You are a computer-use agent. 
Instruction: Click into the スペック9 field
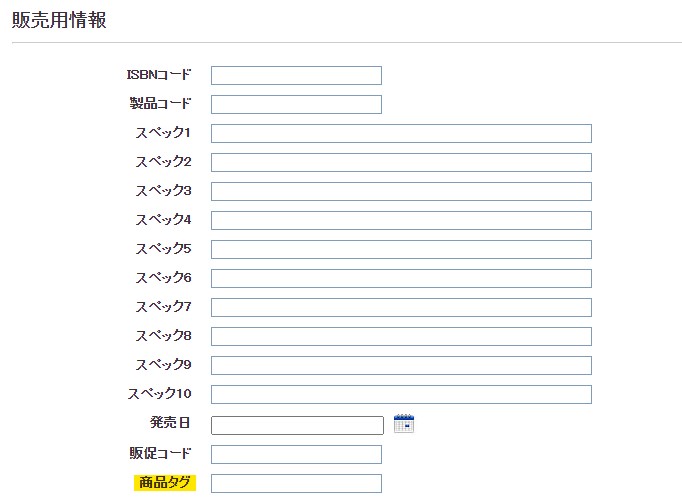[401, 366]
